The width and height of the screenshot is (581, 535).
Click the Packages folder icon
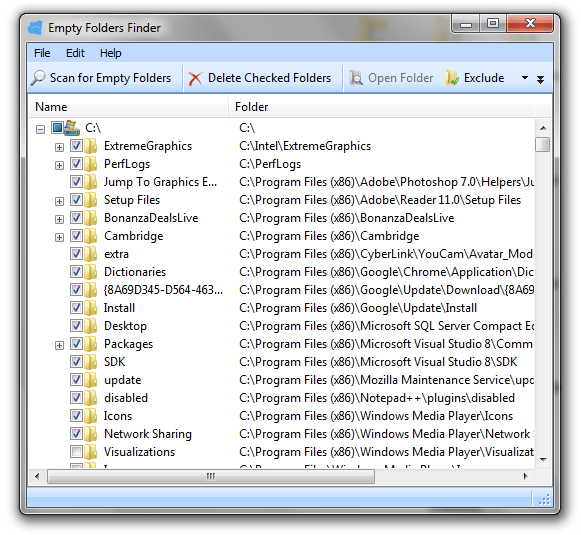click(90, 344)
